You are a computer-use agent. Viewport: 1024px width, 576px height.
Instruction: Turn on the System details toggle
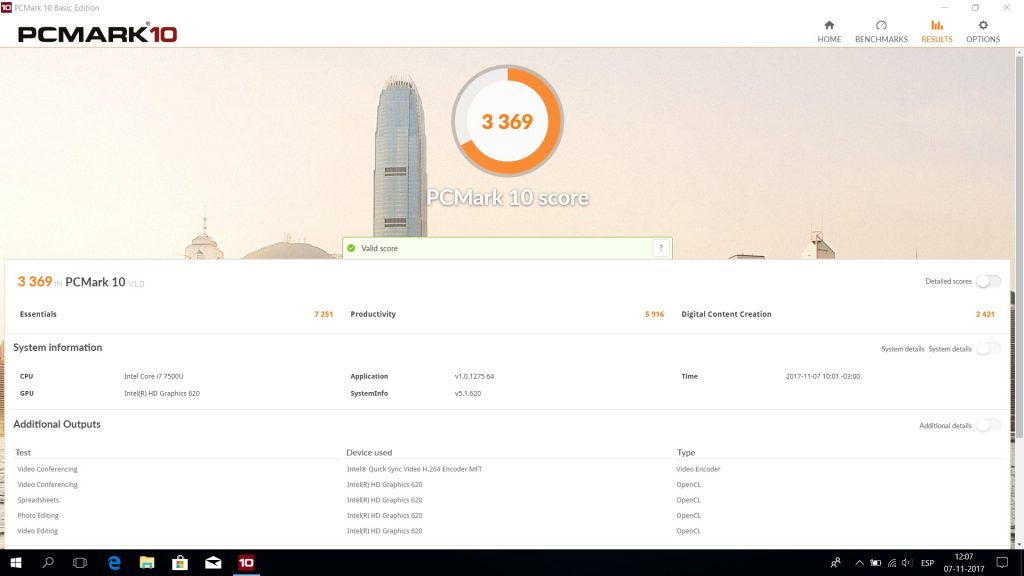988,349
